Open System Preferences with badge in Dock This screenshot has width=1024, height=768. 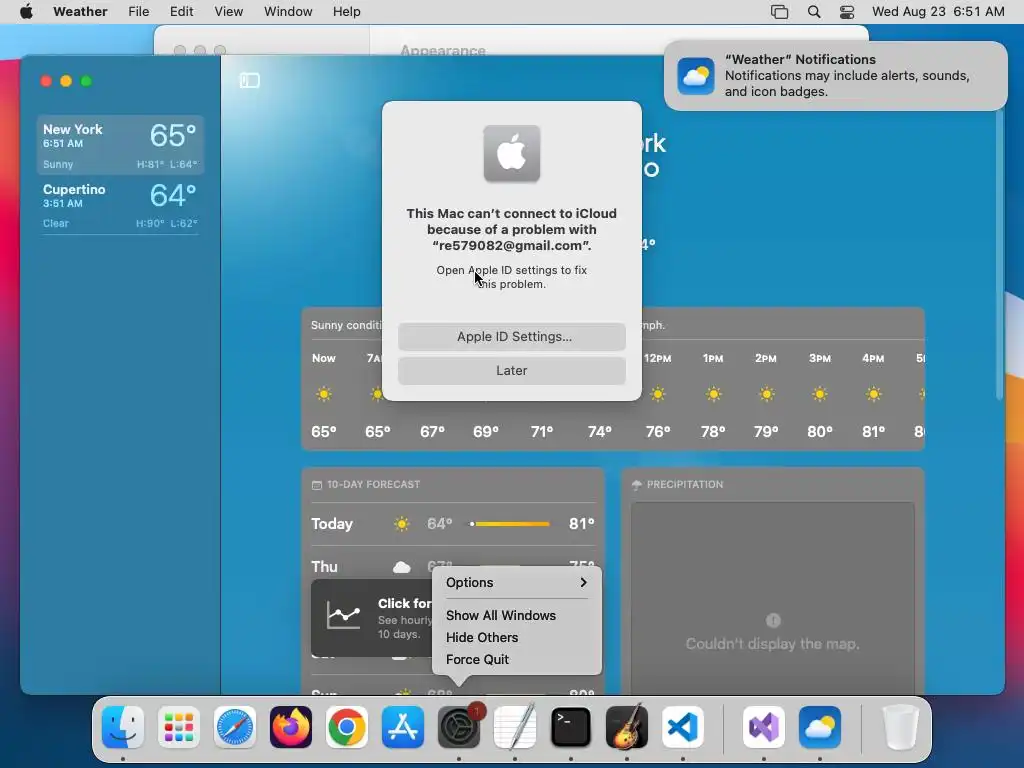tap(459, 727)
